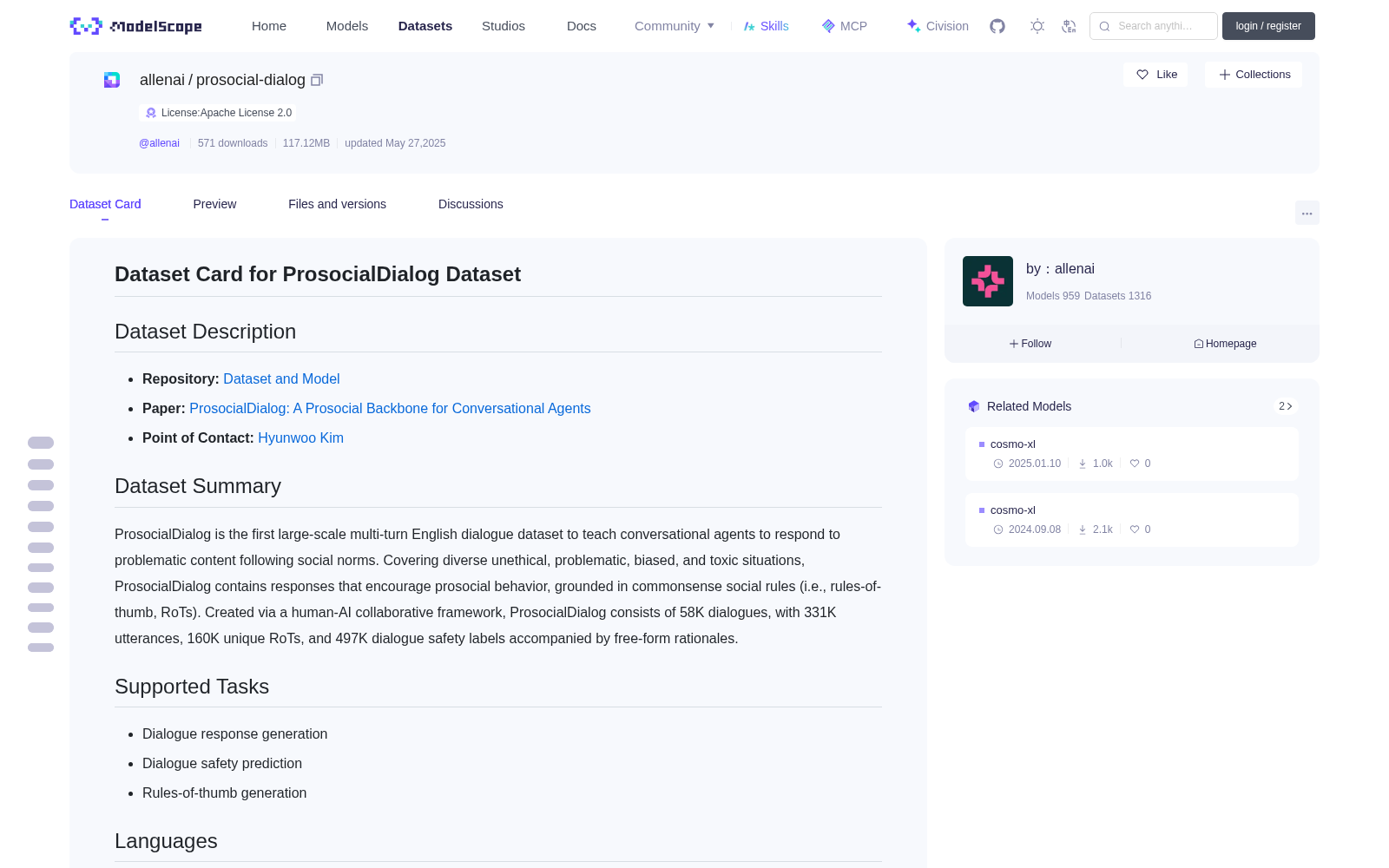
Task: View the Discussions tab
Action: pos(471,204)
